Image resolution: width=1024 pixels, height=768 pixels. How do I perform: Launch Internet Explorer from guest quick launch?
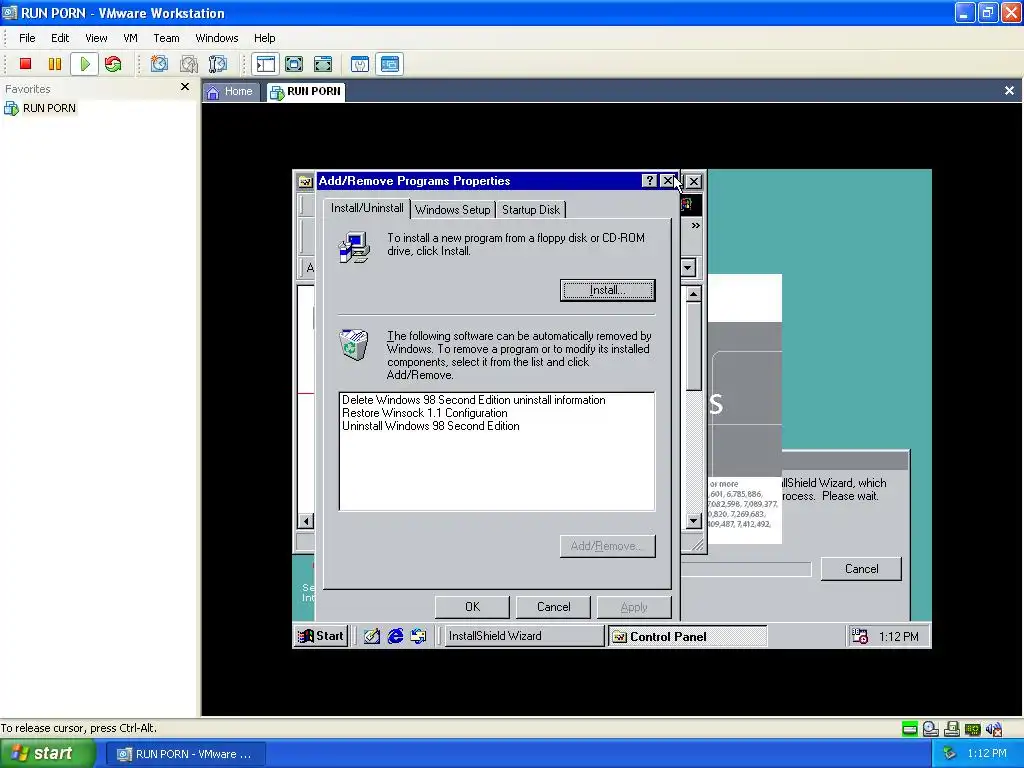click(x=395, y=635)
